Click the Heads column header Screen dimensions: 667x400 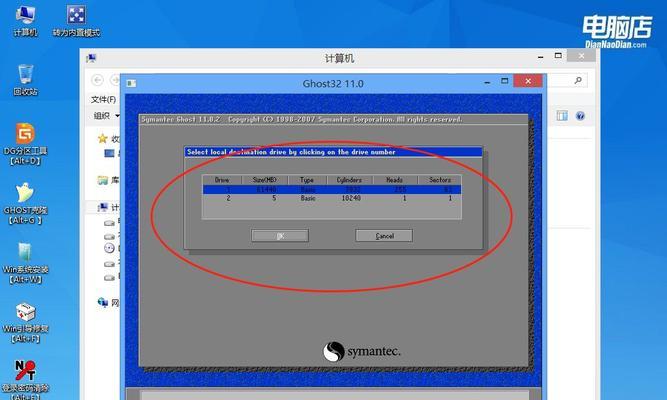(395, 180)
